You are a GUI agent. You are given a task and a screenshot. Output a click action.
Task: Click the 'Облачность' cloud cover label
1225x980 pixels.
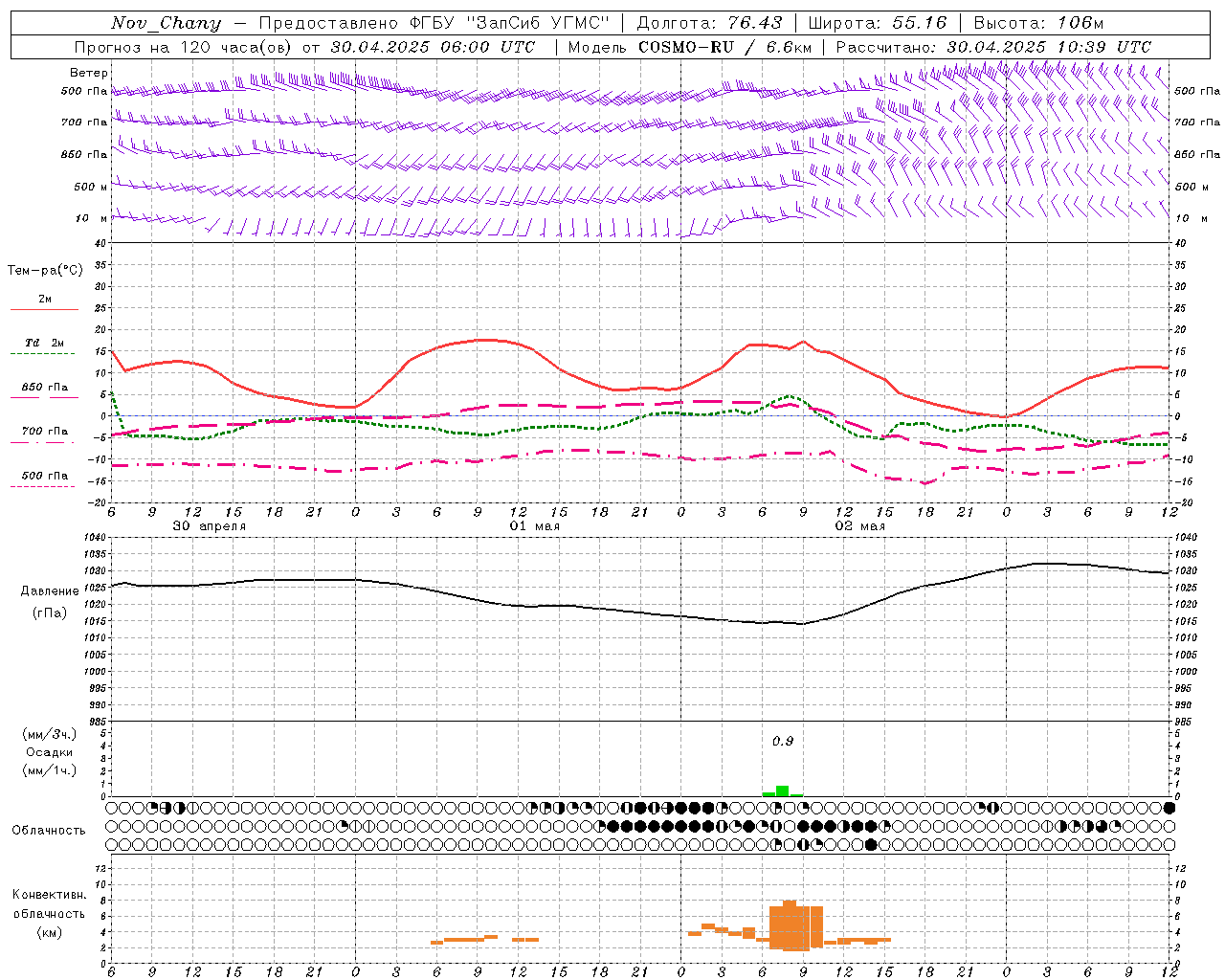click(49, 831)
